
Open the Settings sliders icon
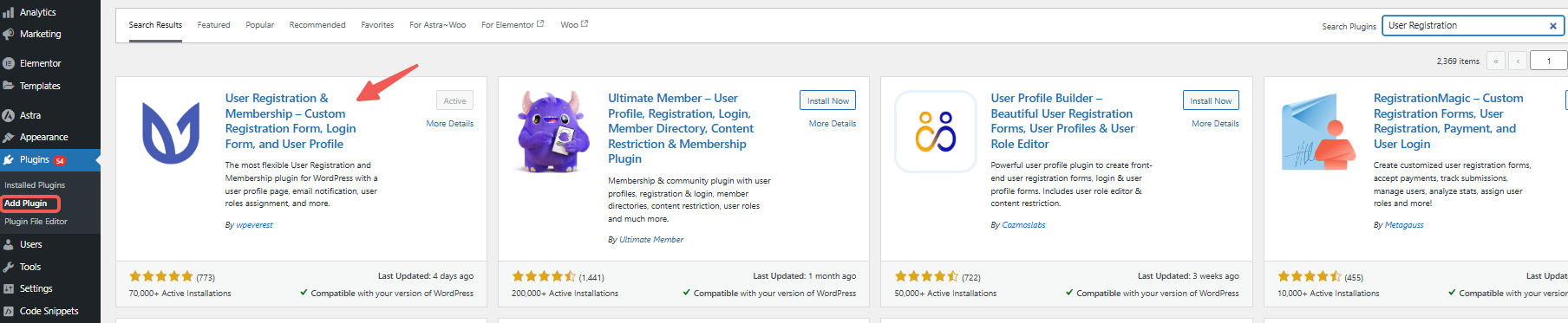[9, 288]
